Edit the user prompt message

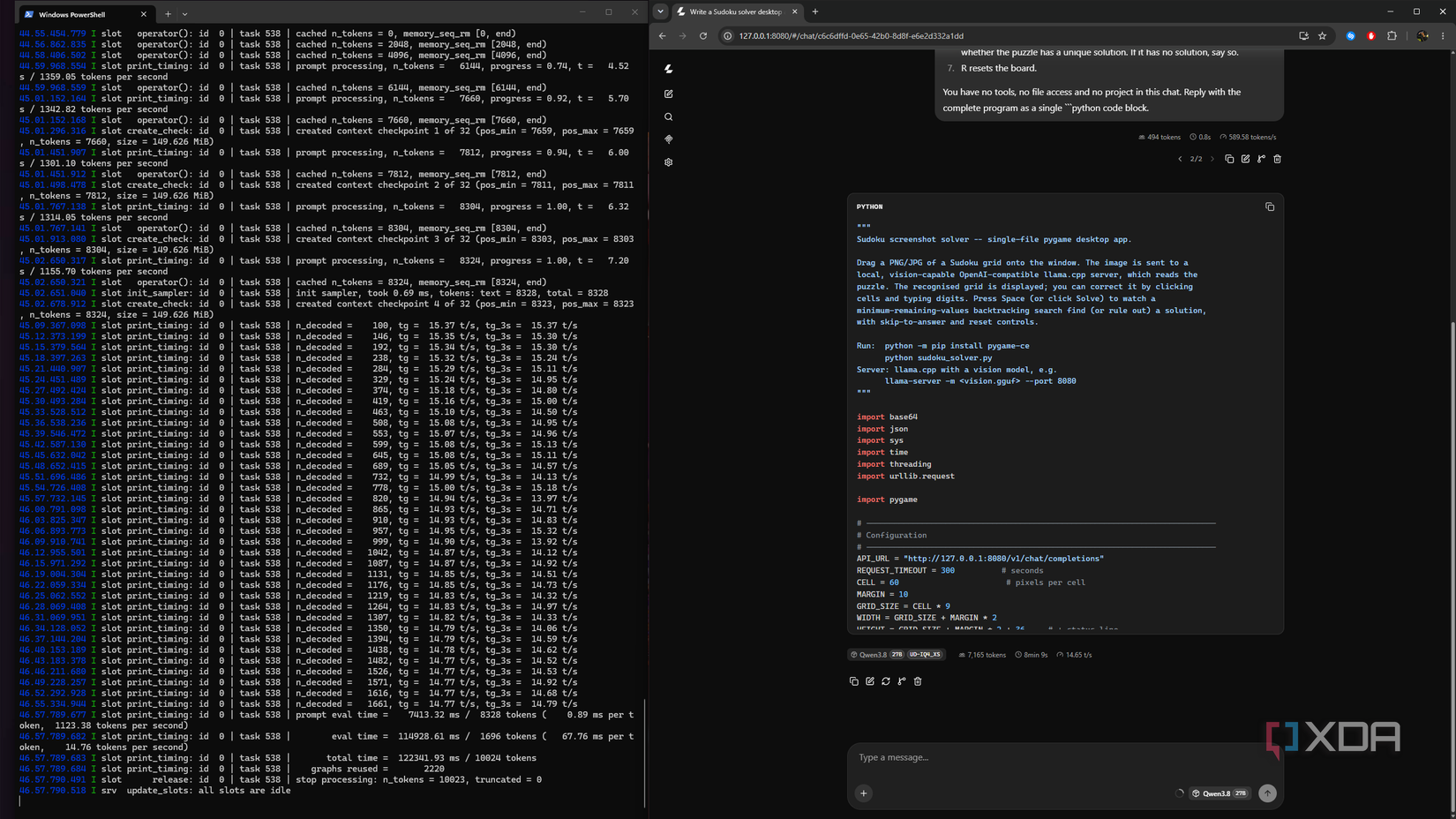point(1245,159)
